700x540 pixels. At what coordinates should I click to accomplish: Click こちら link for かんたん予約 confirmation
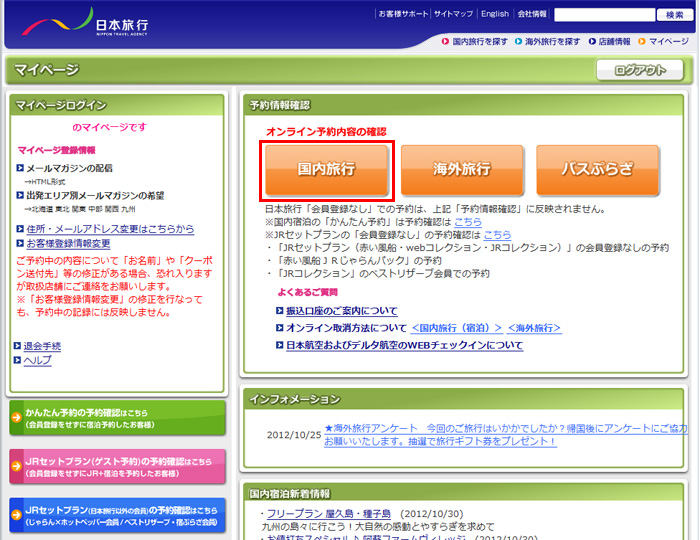tap(468, 222)
